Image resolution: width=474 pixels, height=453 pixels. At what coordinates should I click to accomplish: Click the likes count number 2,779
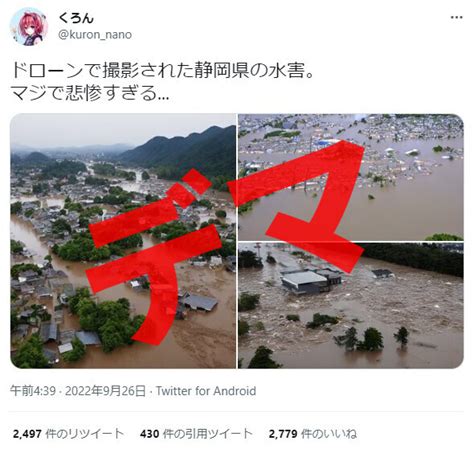[283, 434]
